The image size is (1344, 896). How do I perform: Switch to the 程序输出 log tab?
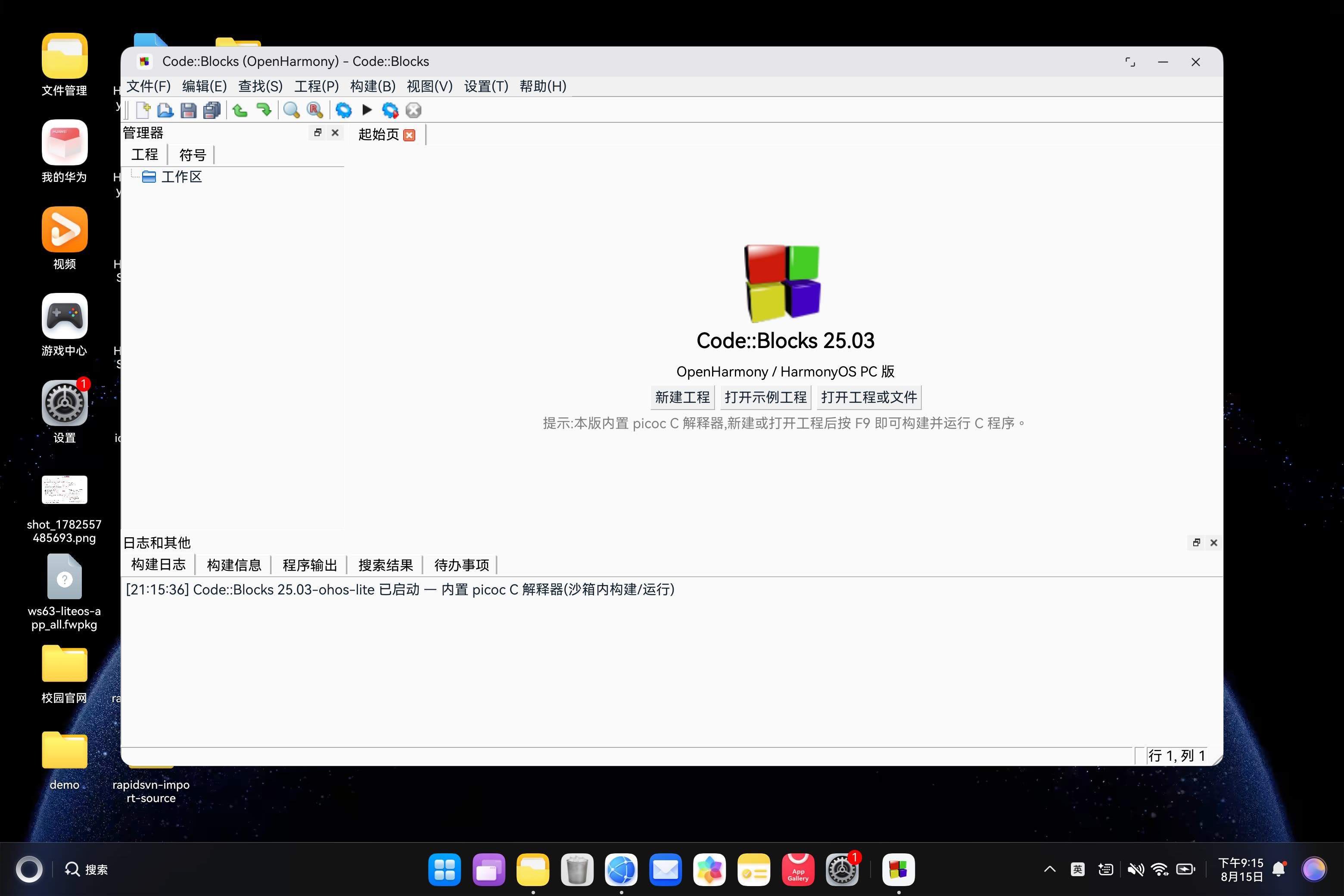310,565
